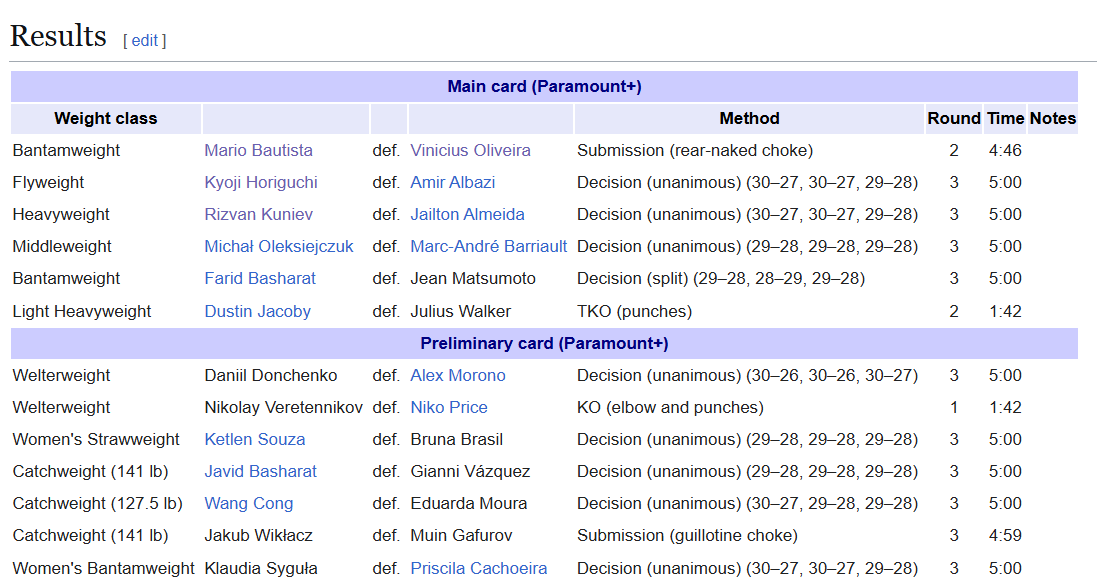1097x581 pixels.
Task: Visit the Ketlen Souza link
Action: click(x=255, y=439)
